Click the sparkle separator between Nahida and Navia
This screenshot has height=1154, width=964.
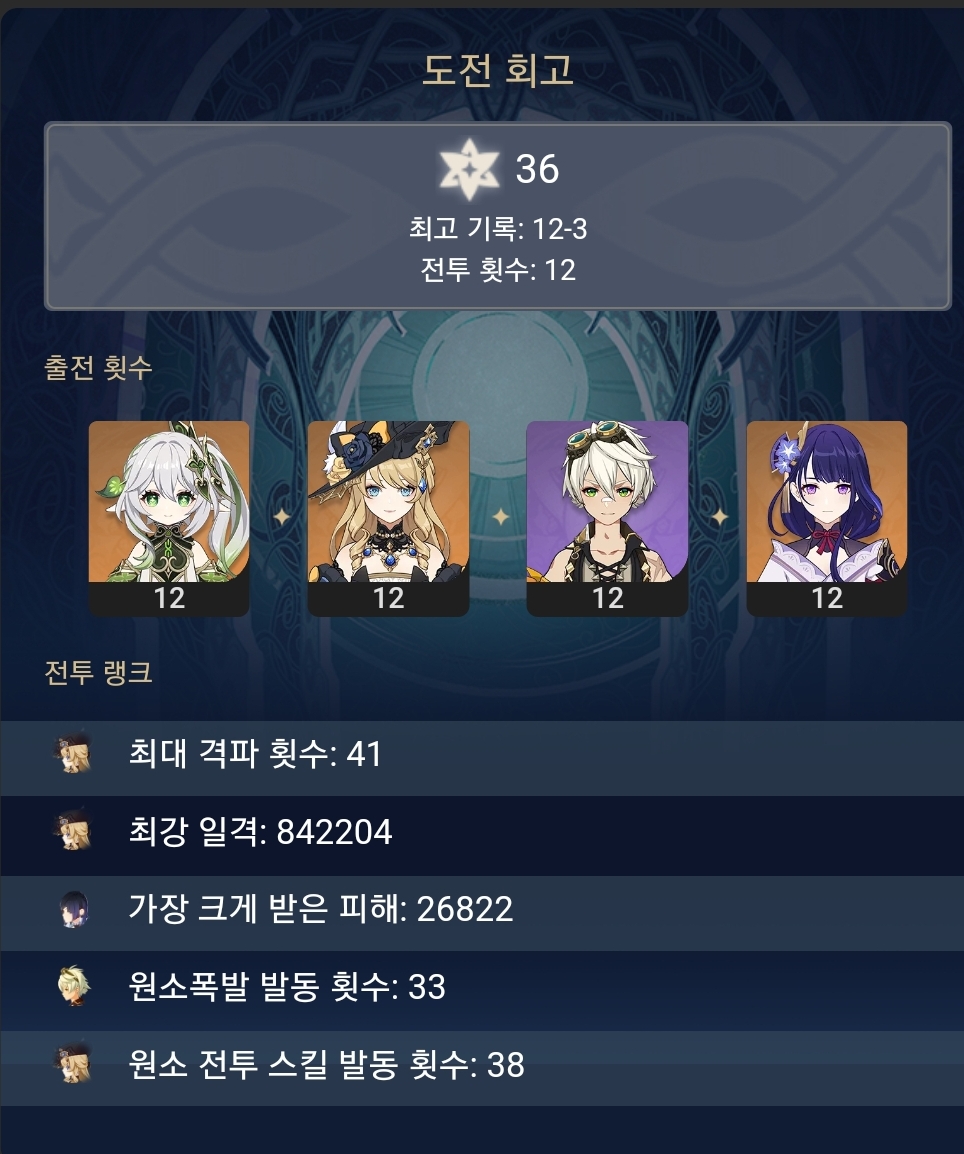281,517
